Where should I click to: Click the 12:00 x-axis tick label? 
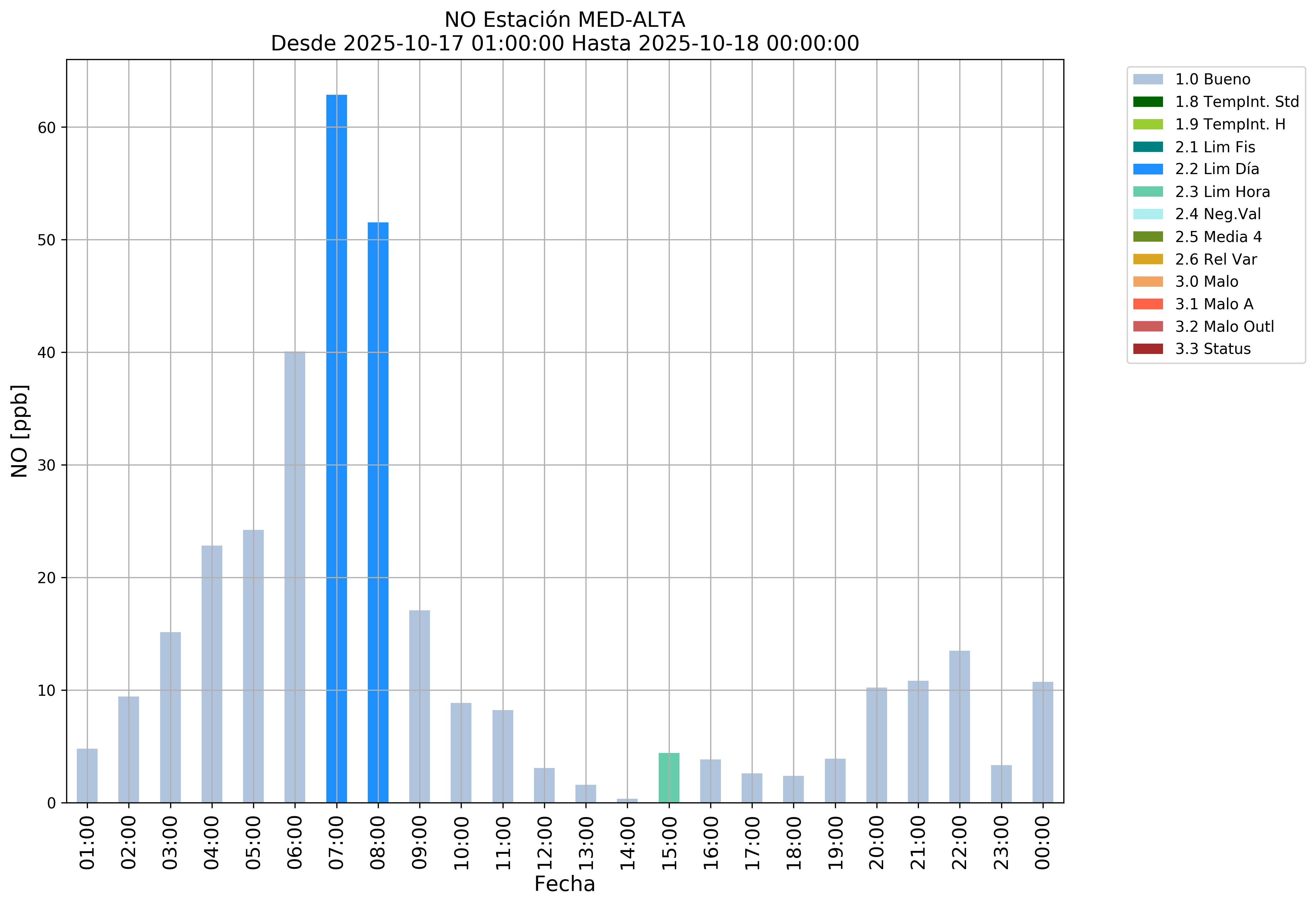(544, 843)
